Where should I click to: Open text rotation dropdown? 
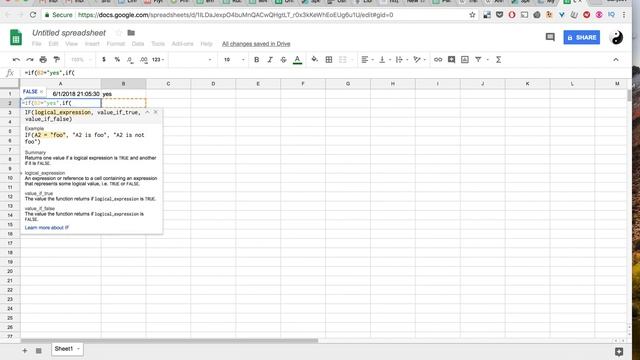(419, 60)
